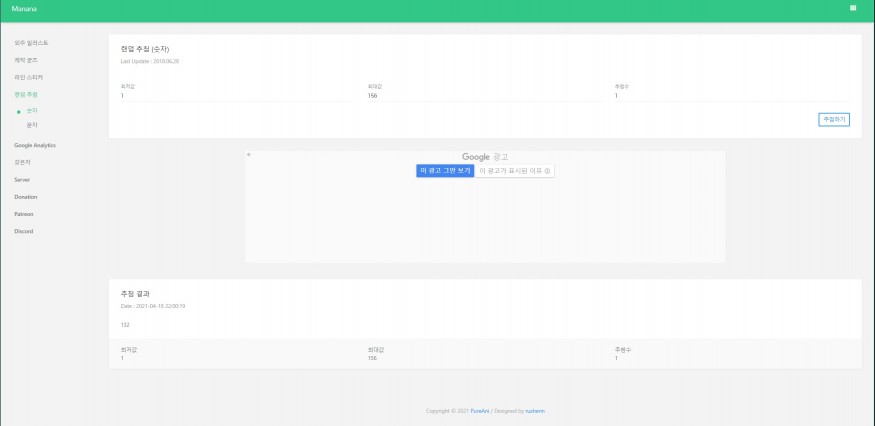
Task: Focus the 최대값 field showing 156
Action: (484, 96)
